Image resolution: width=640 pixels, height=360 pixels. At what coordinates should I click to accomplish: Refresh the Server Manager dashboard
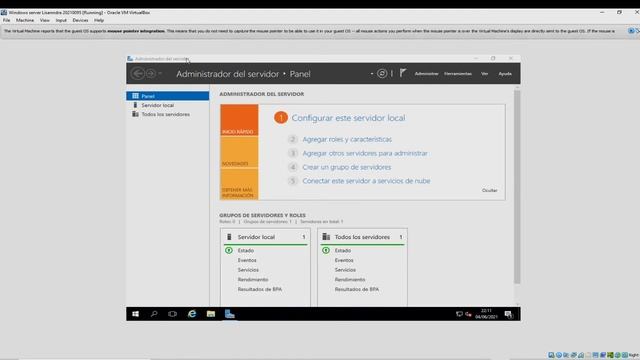[382, 73]
